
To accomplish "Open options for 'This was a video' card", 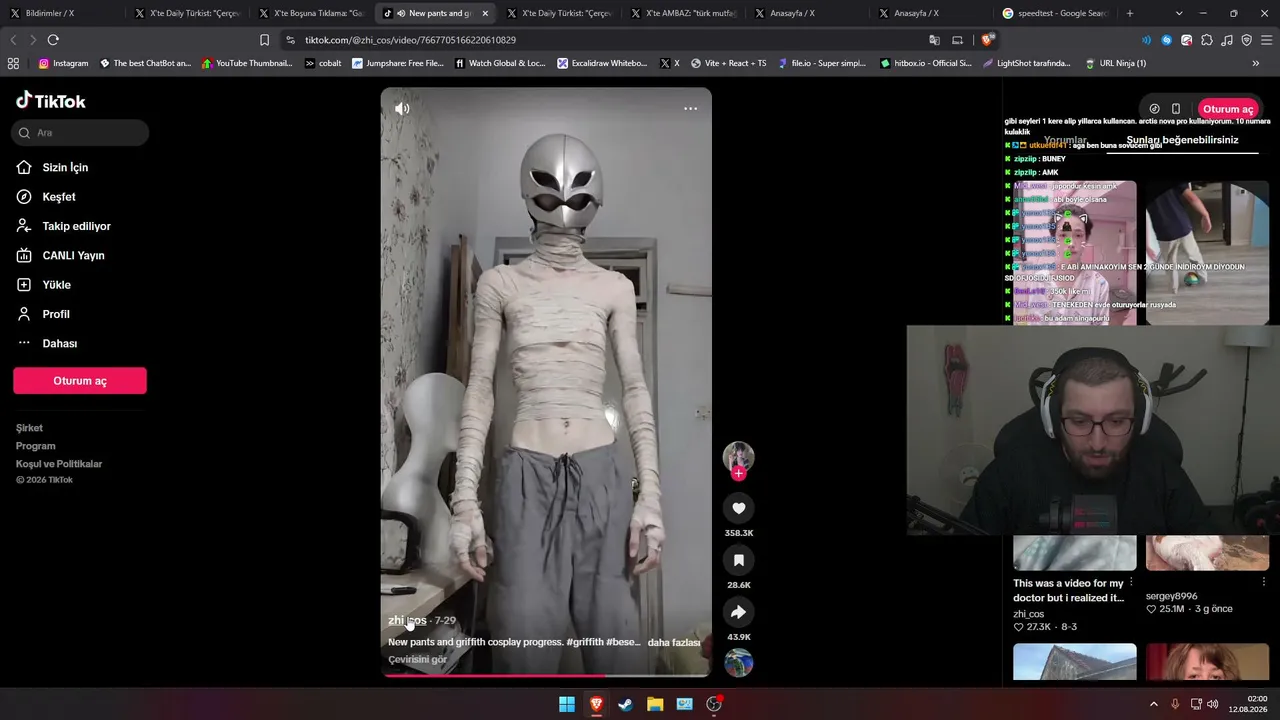I will [1131, 582].
